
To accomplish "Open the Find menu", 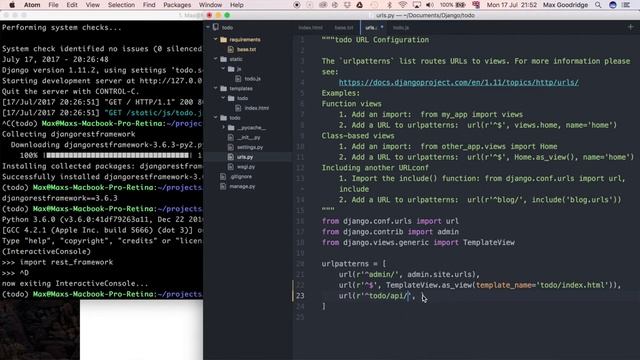I will point(149,5).
